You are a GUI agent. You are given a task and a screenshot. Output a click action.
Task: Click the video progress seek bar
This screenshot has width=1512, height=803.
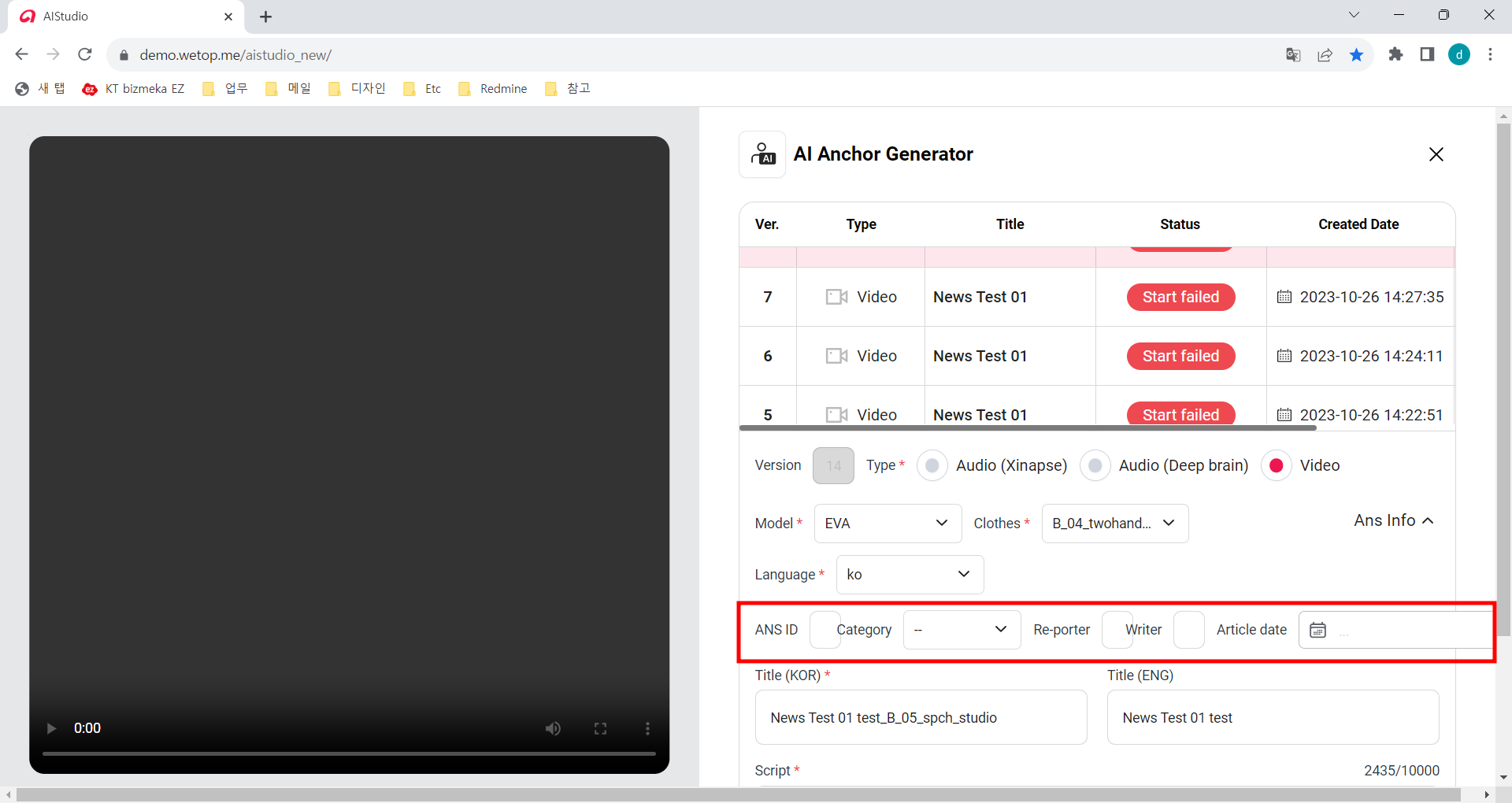[349, 753]
